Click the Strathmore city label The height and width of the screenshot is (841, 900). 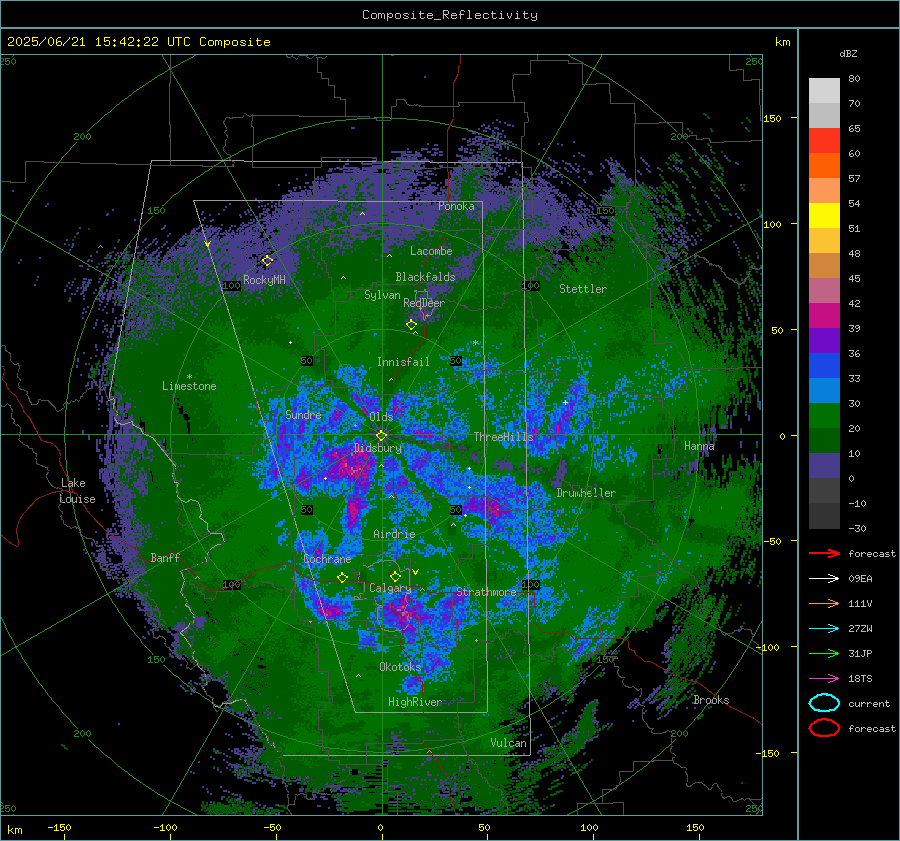pos(486,592)
